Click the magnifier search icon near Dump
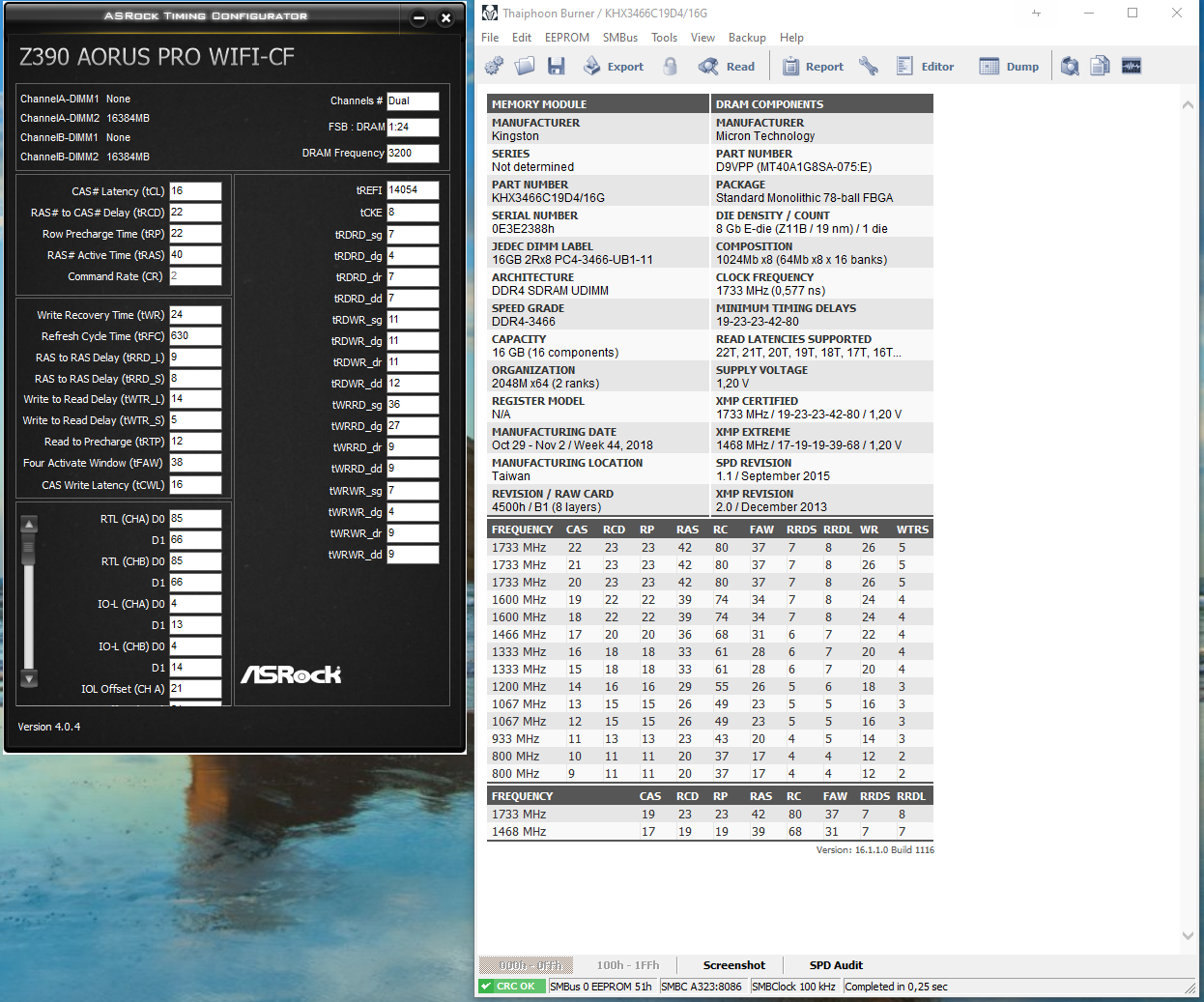 point(1070,66)
